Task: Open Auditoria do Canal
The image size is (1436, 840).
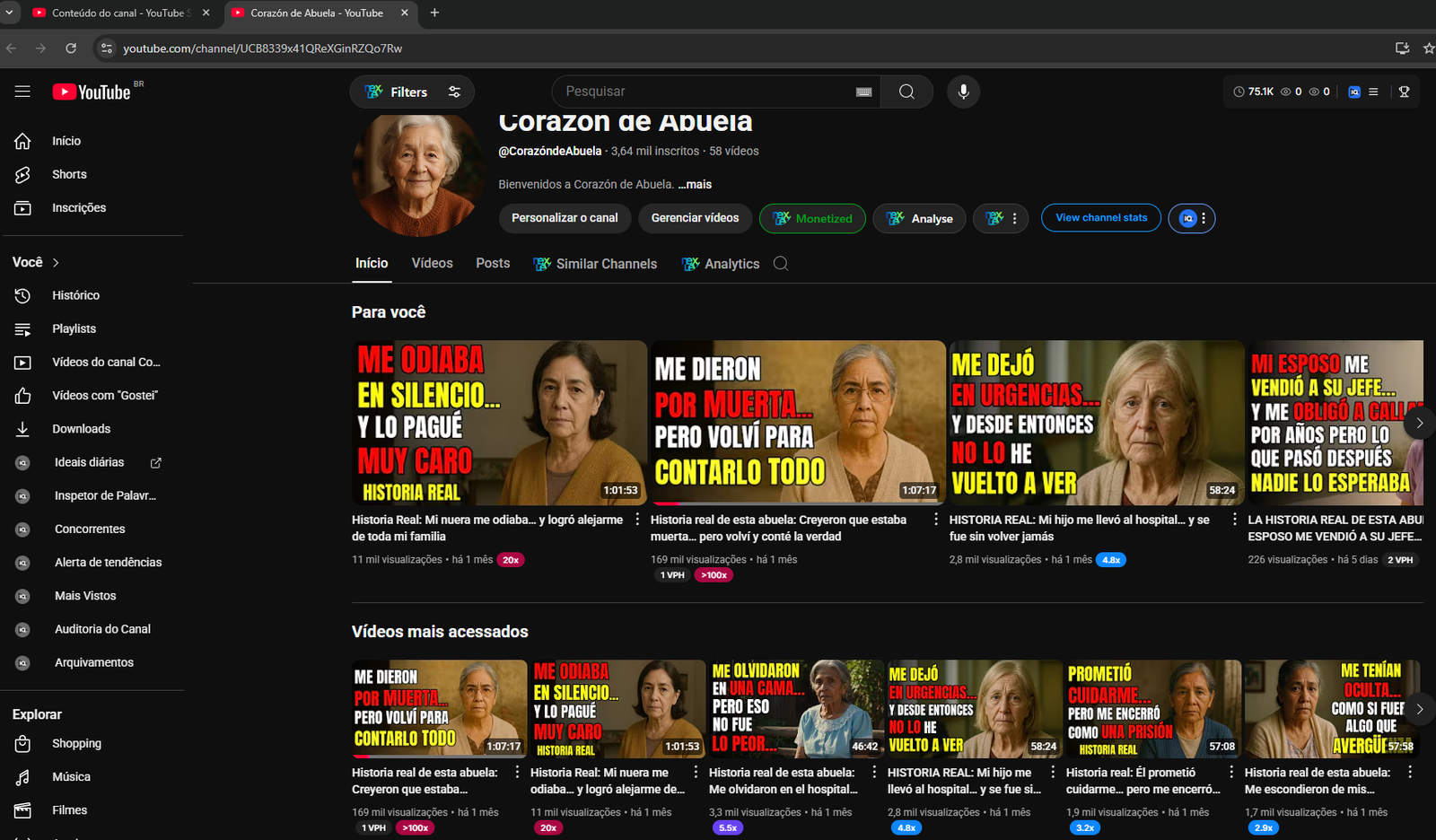Action: tap(102, 629)
